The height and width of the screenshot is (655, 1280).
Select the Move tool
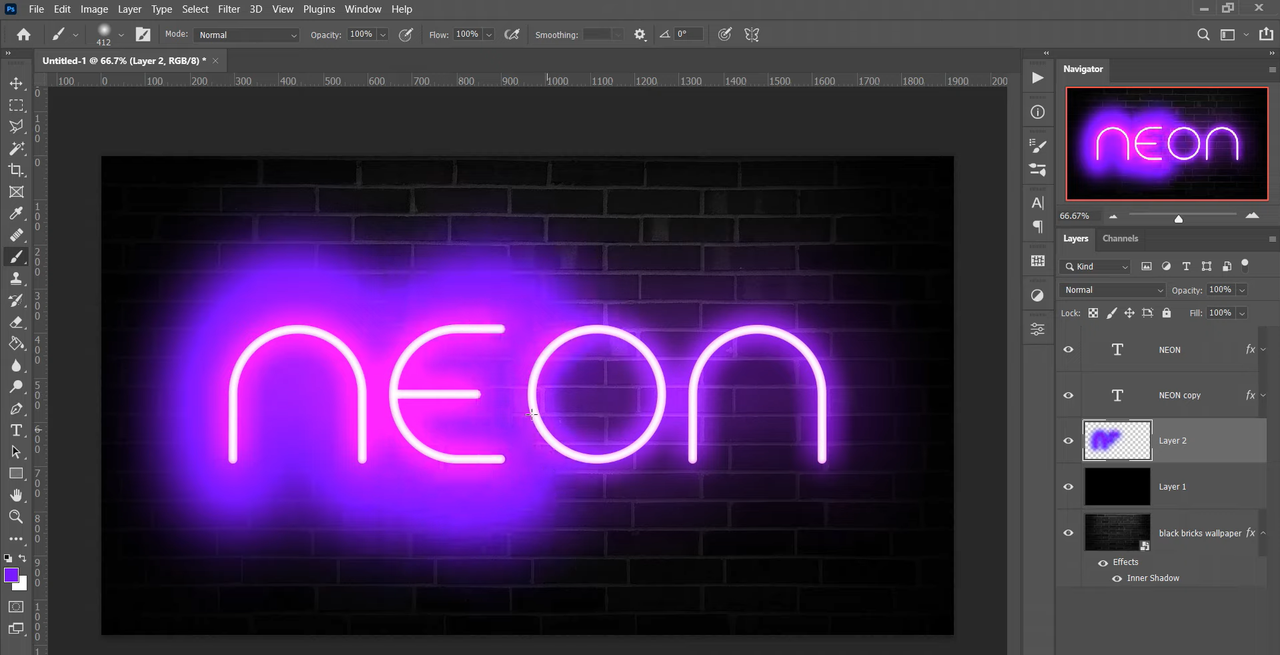point(16,83)
